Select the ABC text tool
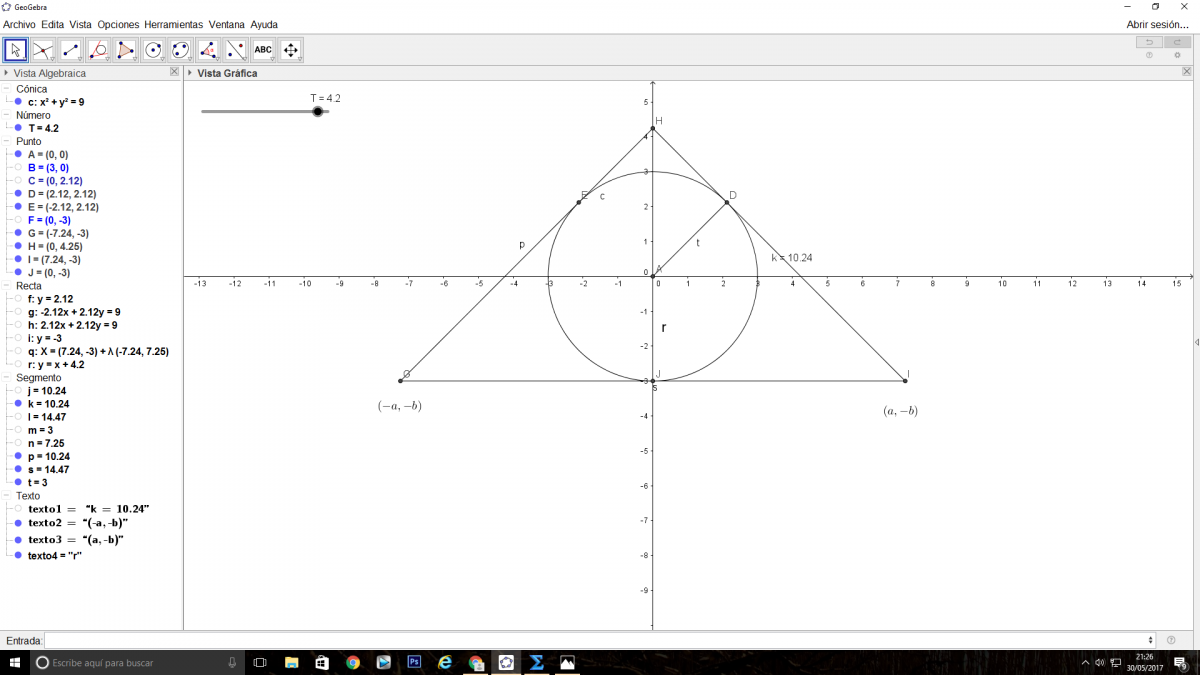This screenshot has height=675, width=1200. [x=263, y=49]
